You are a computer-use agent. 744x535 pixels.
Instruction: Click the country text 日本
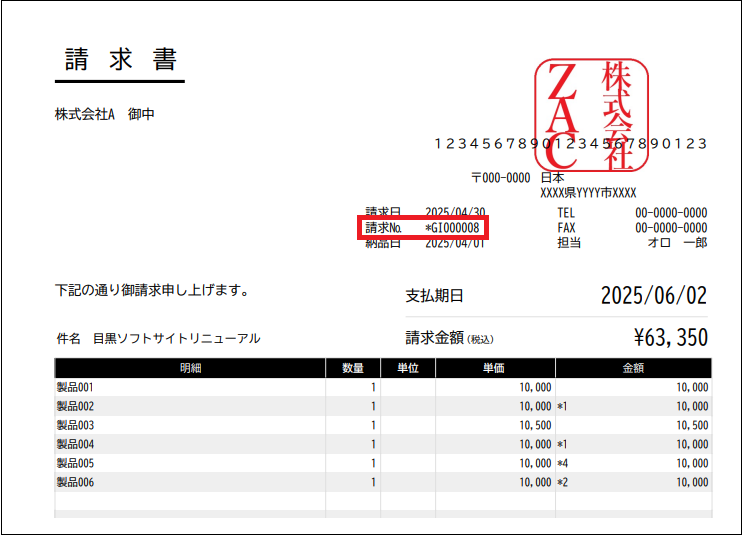[552, 178]
